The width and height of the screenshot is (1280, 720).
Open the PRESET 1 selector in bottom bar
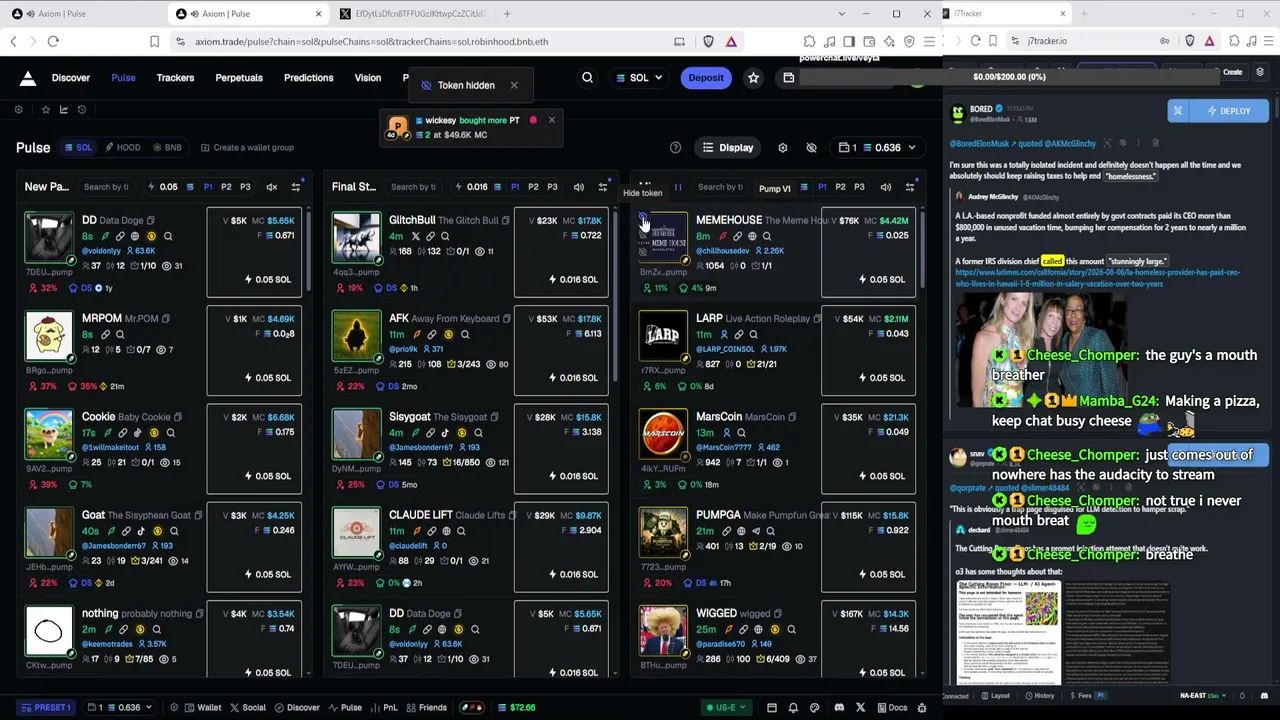(x=46, y=708)
